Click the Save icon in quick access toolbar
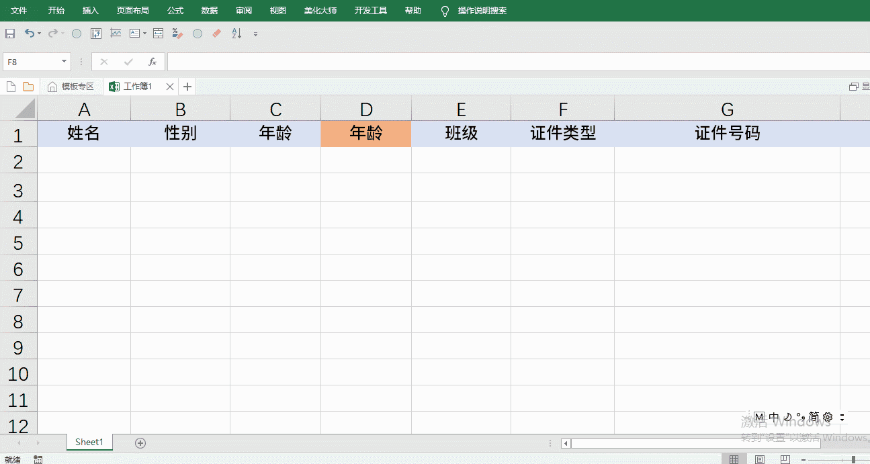The image size is (870, 464). (10, 34)
